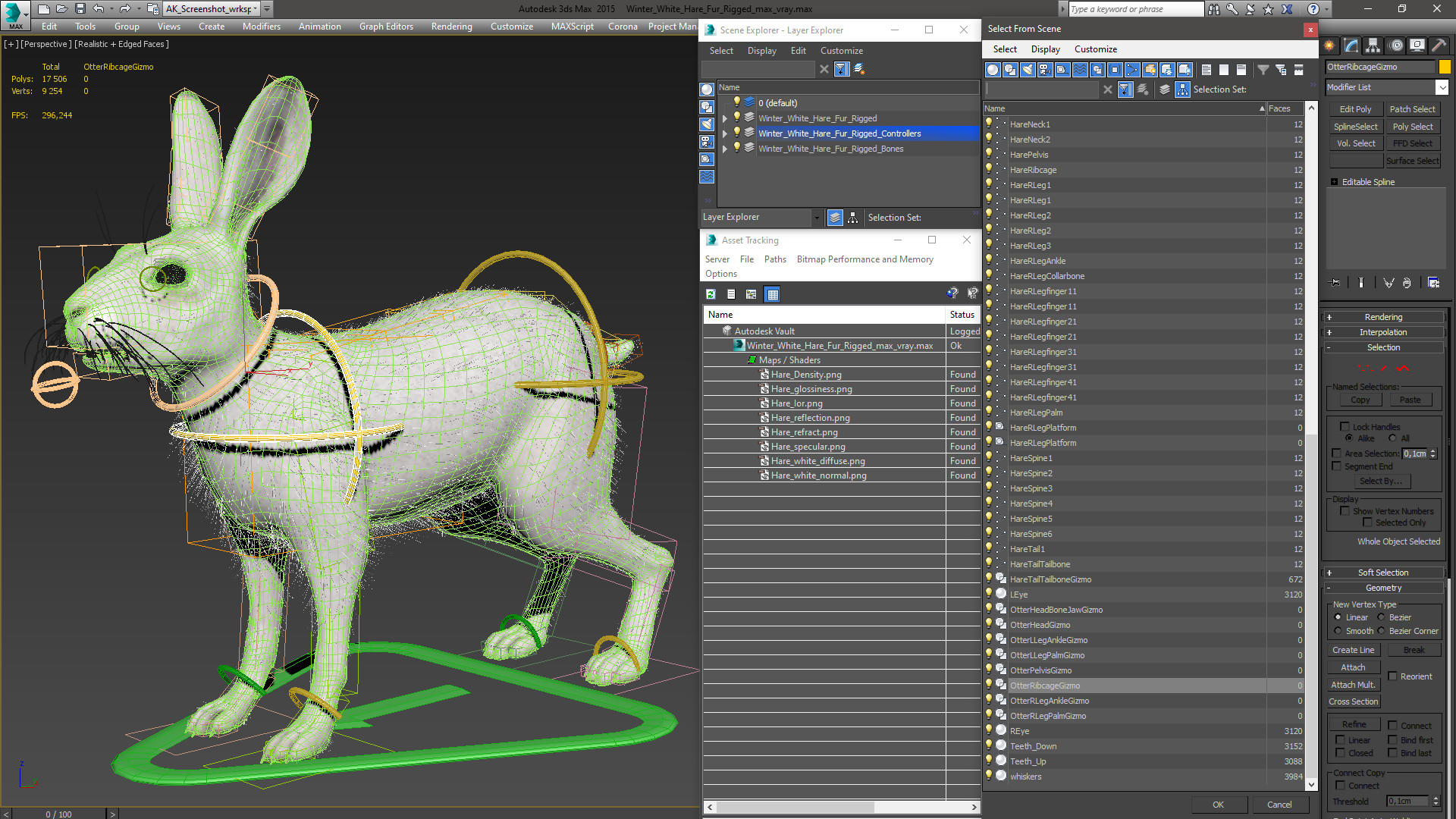Expand Winter_White_Hare_Fur_Rigged_Controllers layer
The height and width of the screenshot is (819, 1456).
[x=725, y=133]
